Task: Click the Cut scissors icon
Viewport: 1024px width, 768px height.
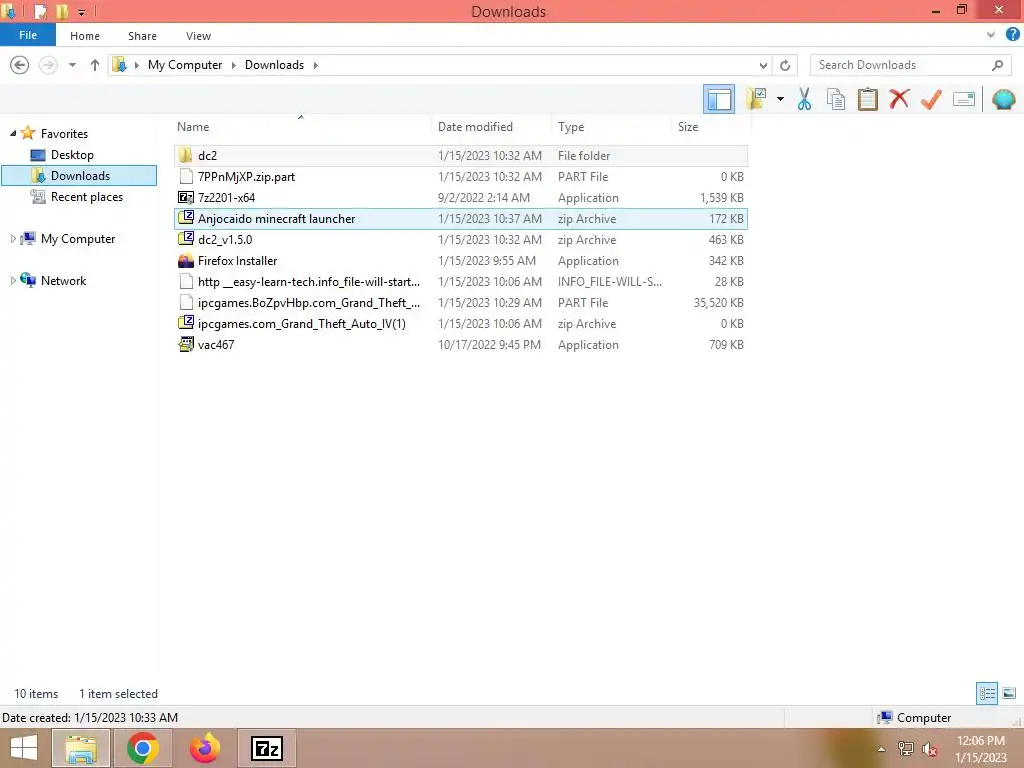Action: [x=805, y=99]
